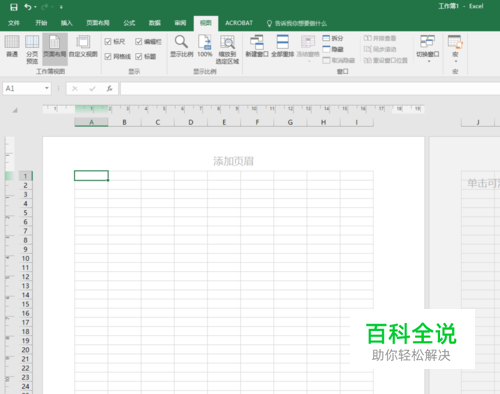This screenshot has width=500, height=394.
Task: Select column G header
Action: [x=290, y=122]
